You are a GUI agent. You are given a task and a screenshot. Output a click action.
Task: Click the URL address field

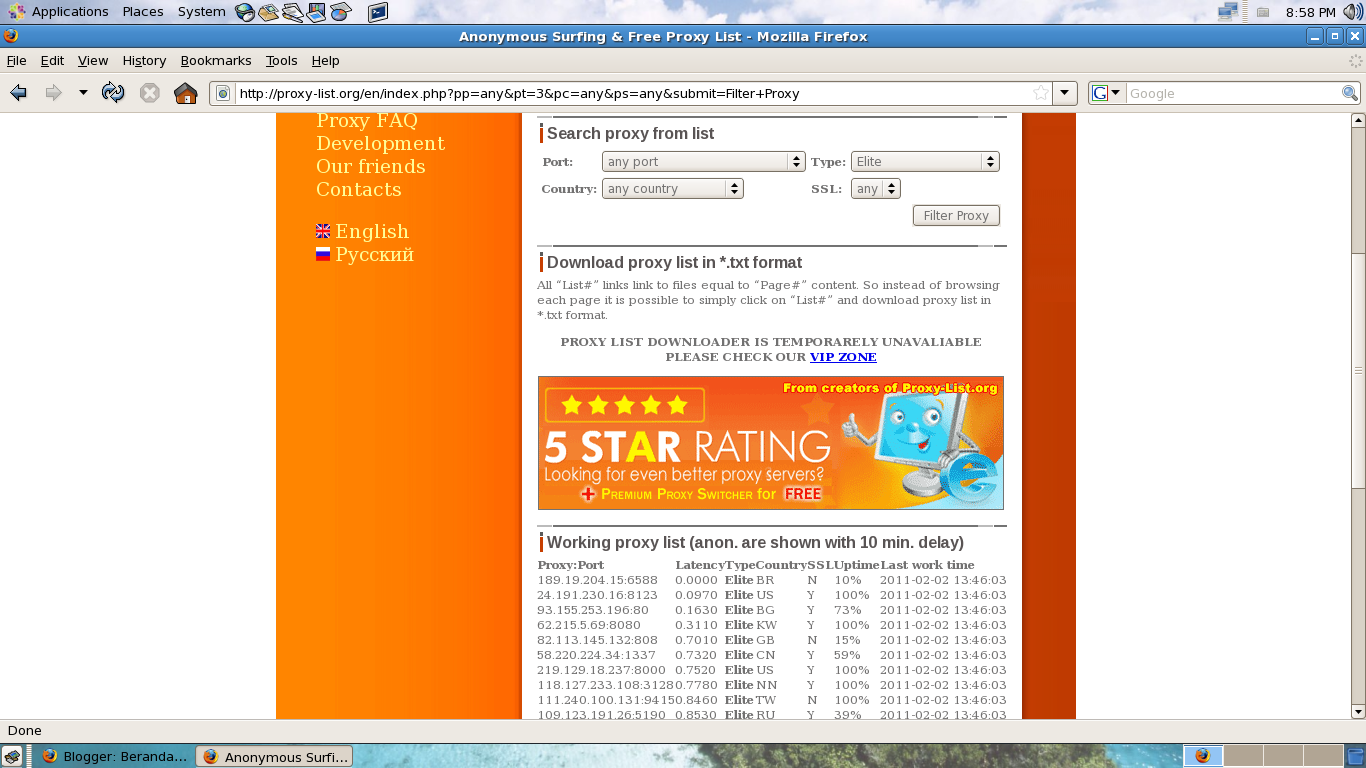tap(633, 93)
